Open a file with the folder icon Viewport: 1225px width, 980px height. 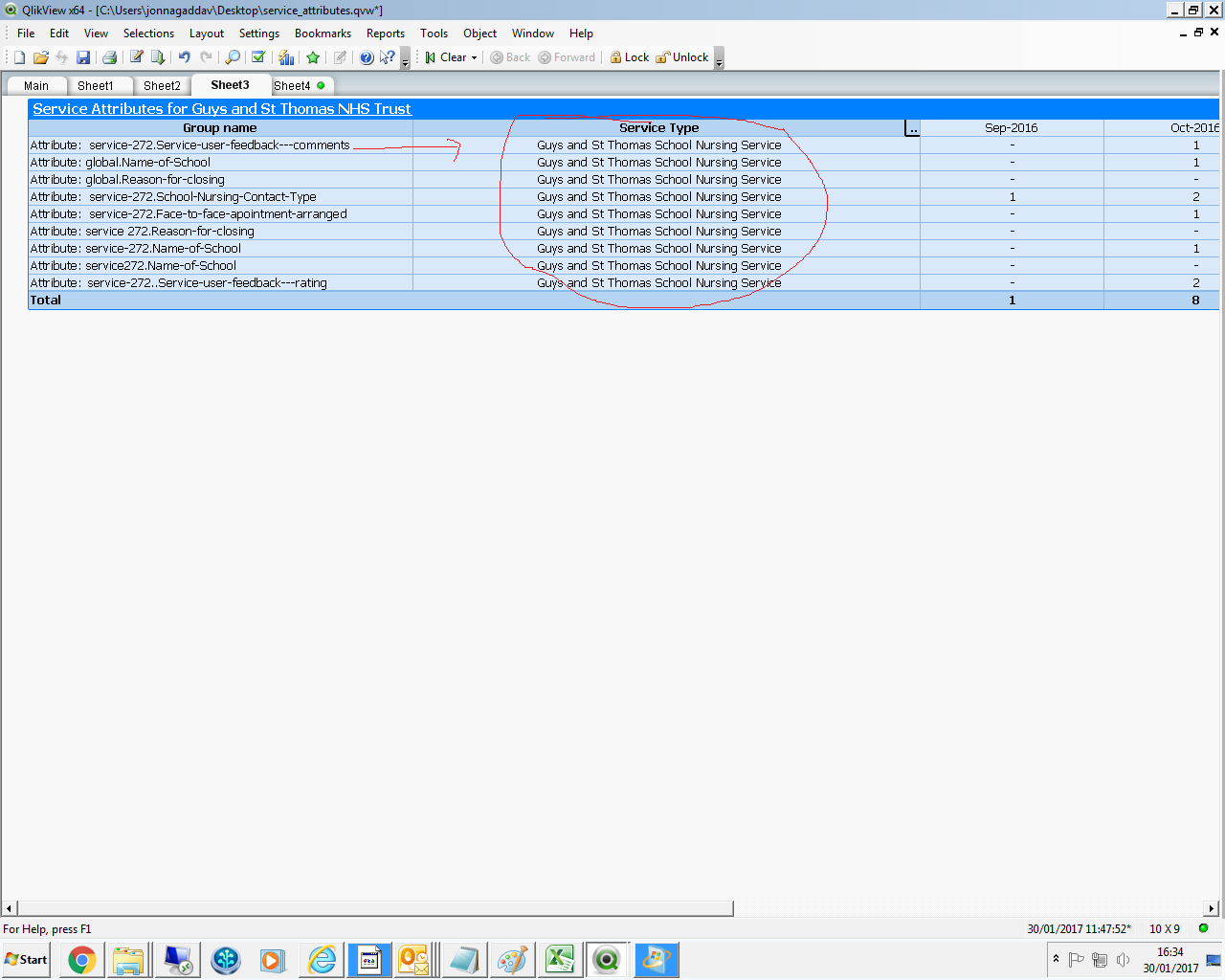pos(40,57)
